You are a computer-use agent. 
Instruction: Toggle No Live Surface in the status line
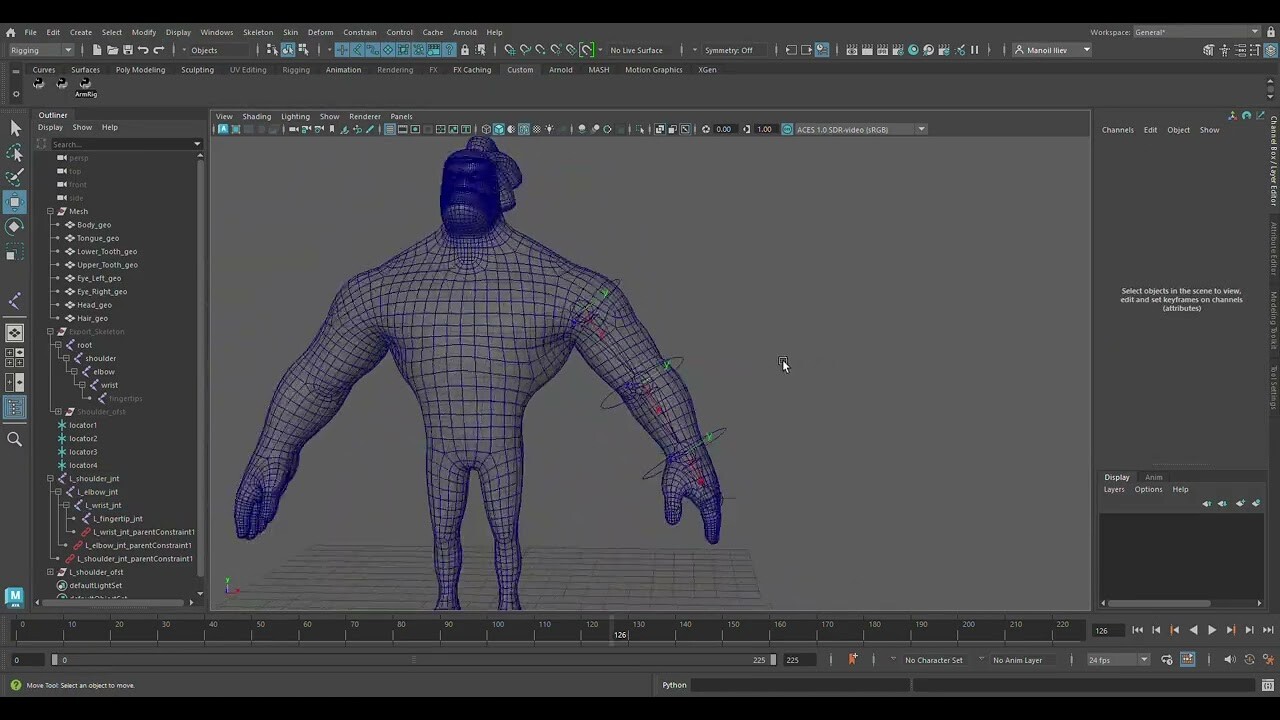click(636, 50)
